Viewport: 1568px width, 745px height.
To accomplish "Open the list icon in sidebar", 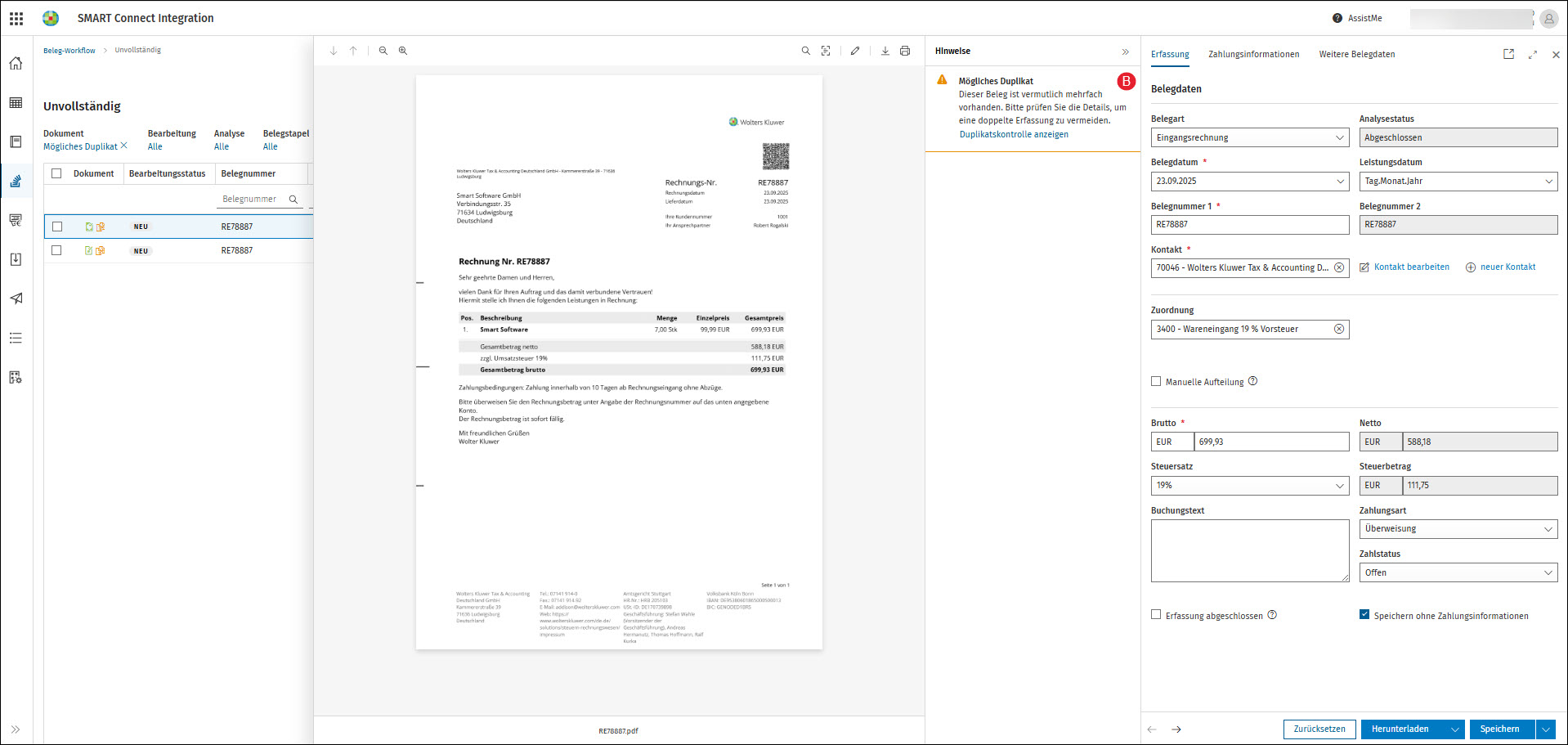I will coord(16,338).
